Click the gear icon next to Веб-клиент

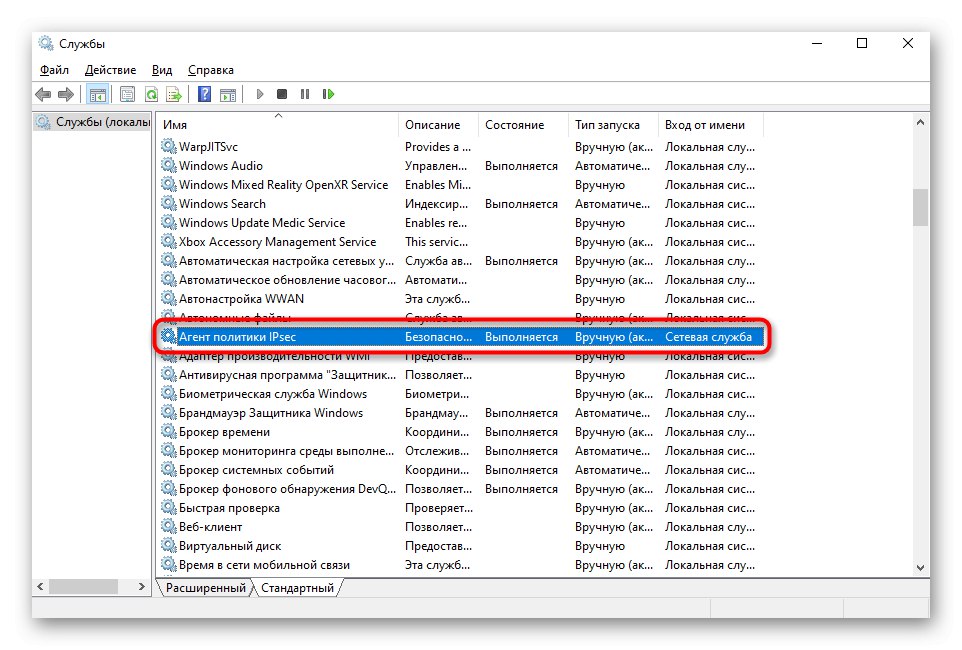pos(169,527)
